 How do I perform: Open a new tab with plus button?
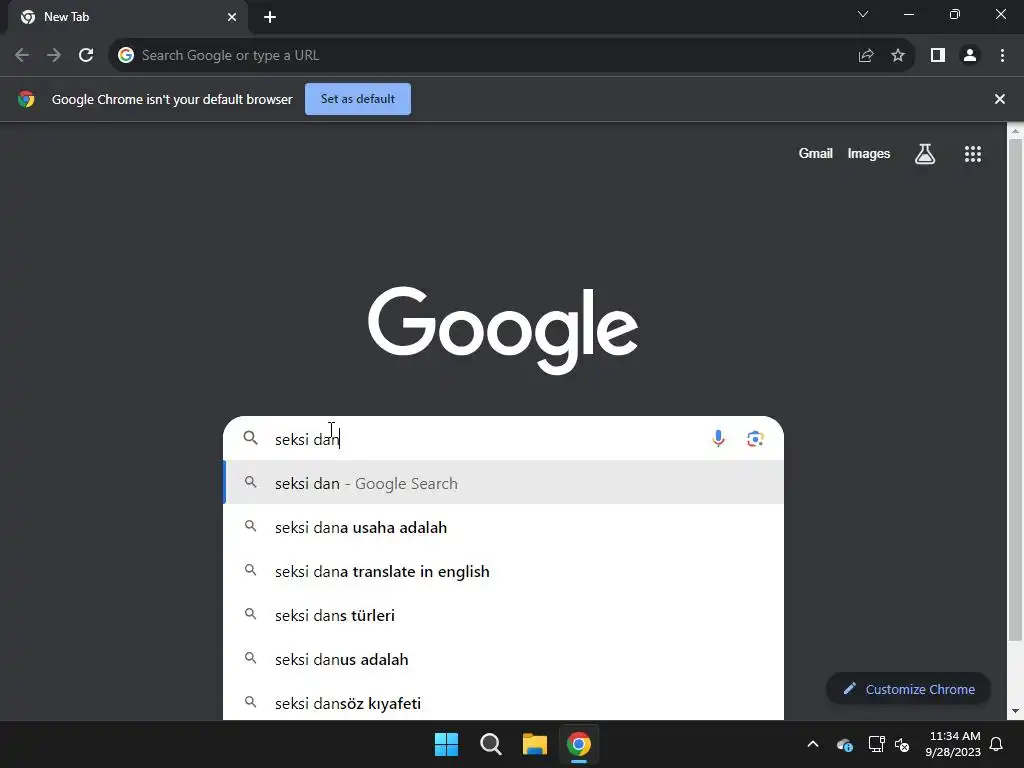tap(270, 17)
